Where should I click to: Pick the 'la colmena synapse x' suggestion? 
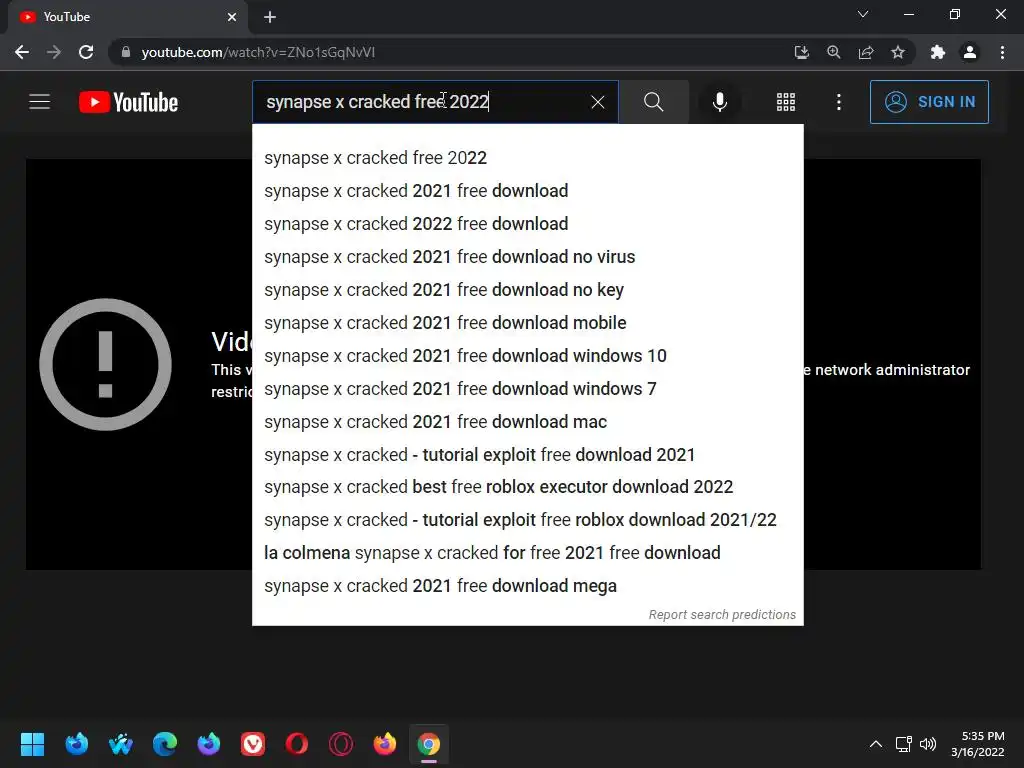pyautogui.click(x=528, y=553)
